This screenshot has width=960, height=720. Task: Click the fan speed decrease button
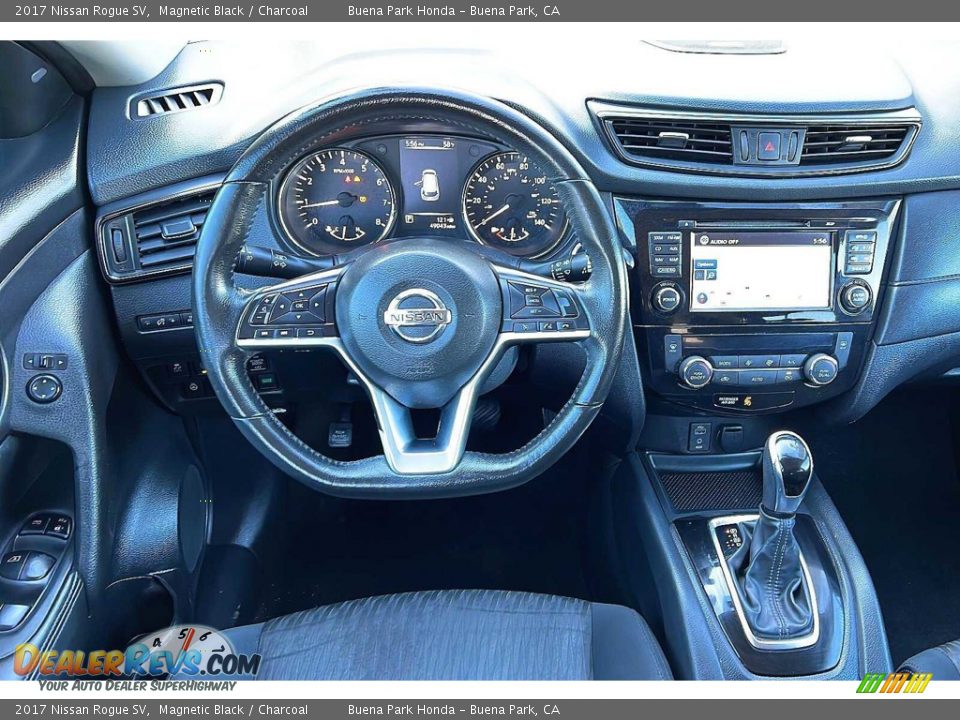click(x=748, y=363)
